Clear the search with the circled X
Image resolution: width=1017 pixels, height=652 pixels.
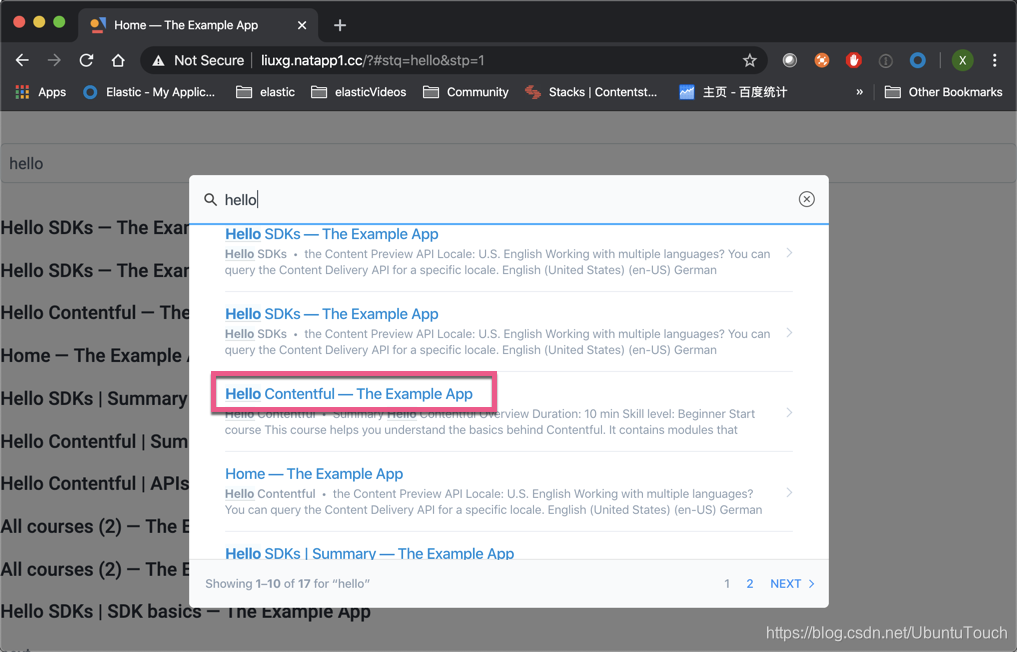pos(806,199)
